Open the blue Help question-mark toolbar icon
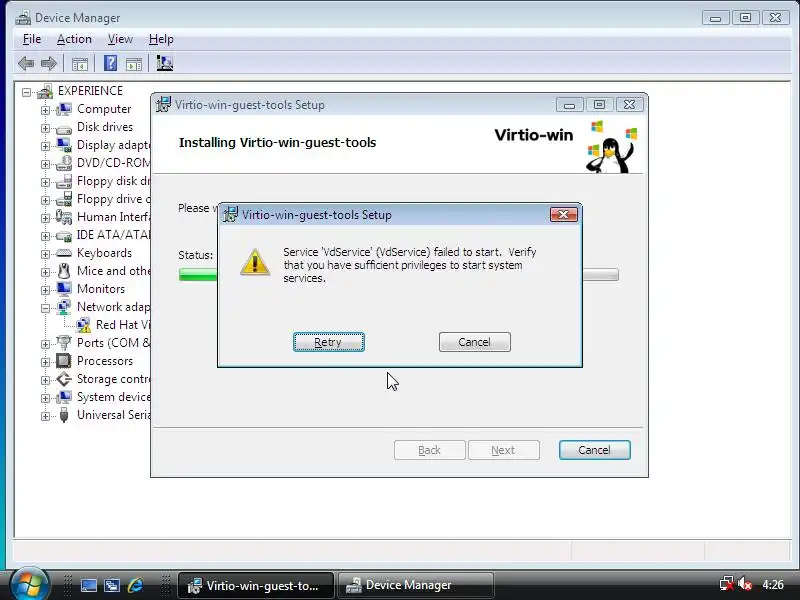Screen dimensions: 800x600 pyautogui.click(x=110, y=63)
